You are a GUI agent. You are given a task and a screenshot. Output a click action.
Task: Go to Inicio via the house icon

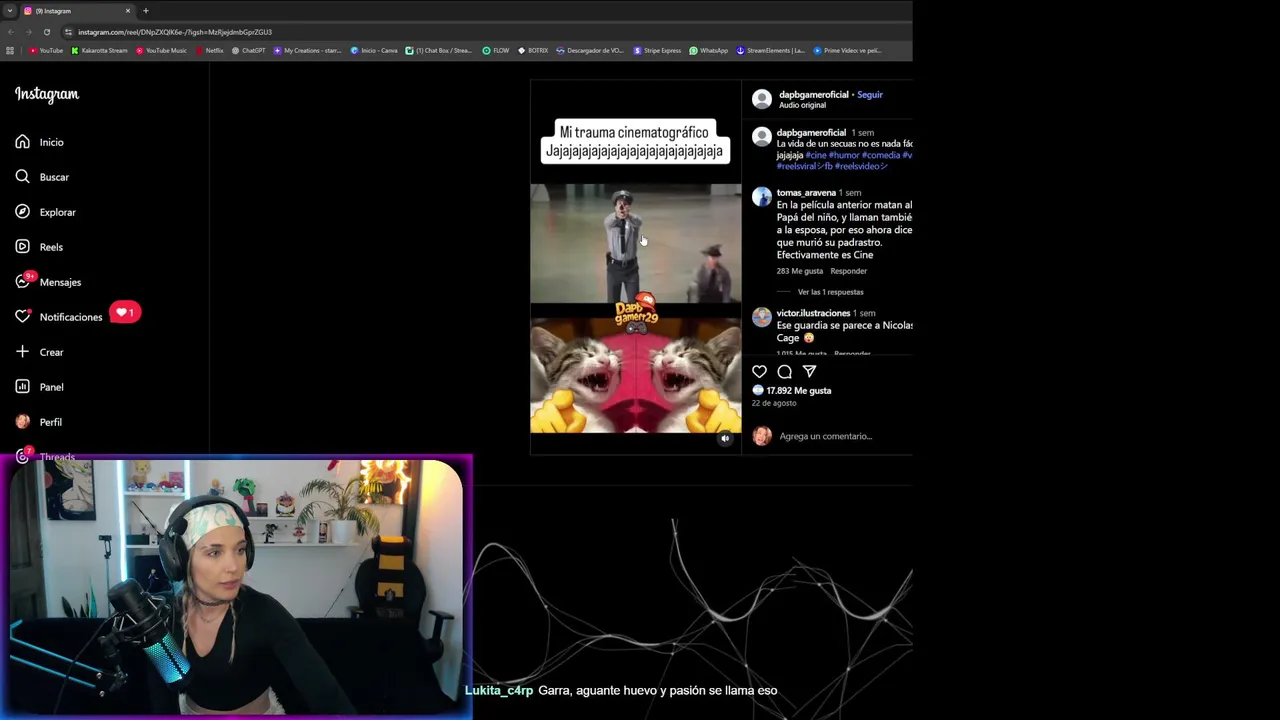pos(22,142)
